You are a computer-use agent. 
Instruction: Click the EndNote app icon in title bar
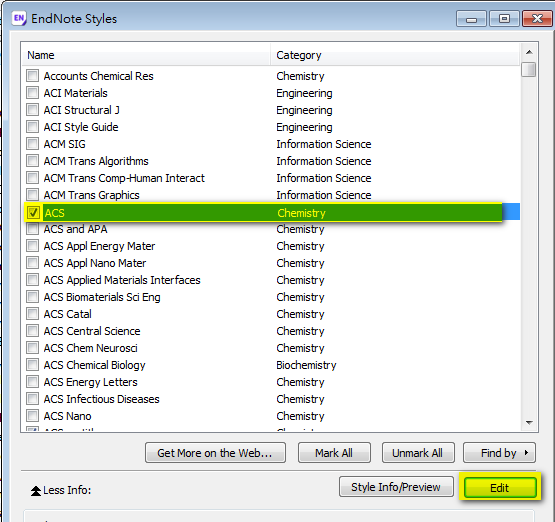coord(19,18)
